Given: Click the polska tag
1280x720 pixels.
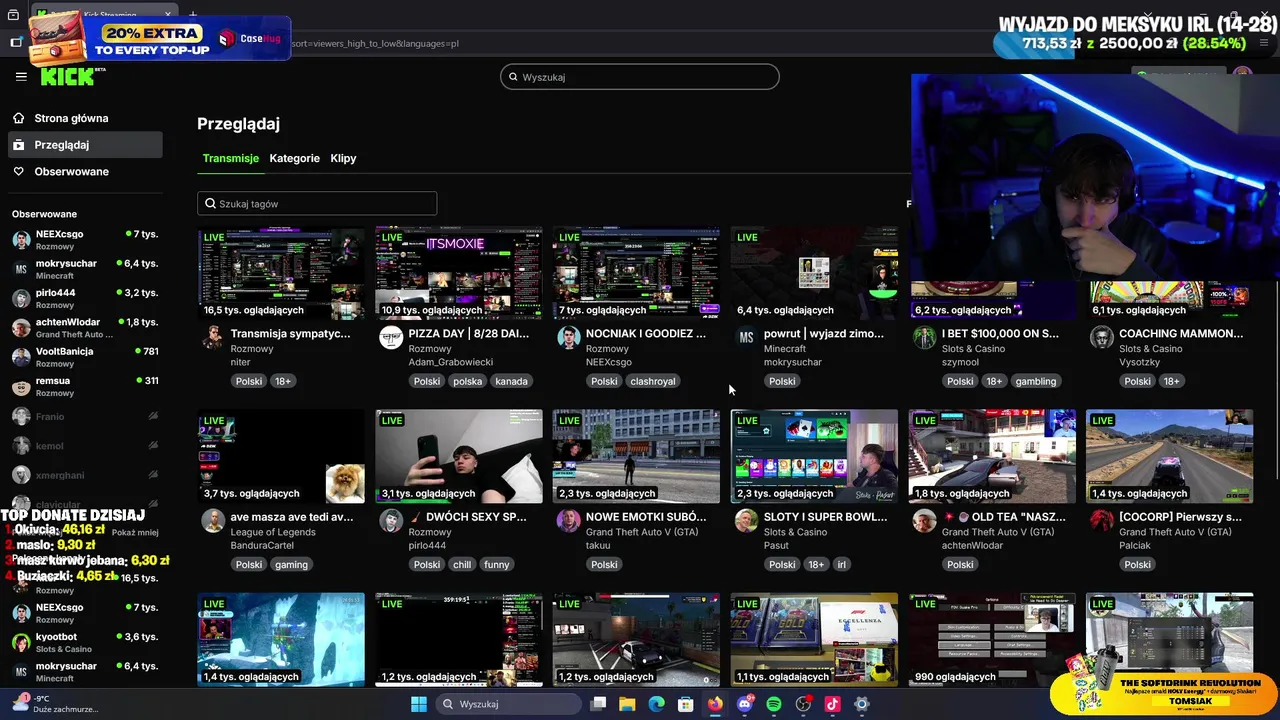Looking at the screenshot, I should click(x=467, y=381).
